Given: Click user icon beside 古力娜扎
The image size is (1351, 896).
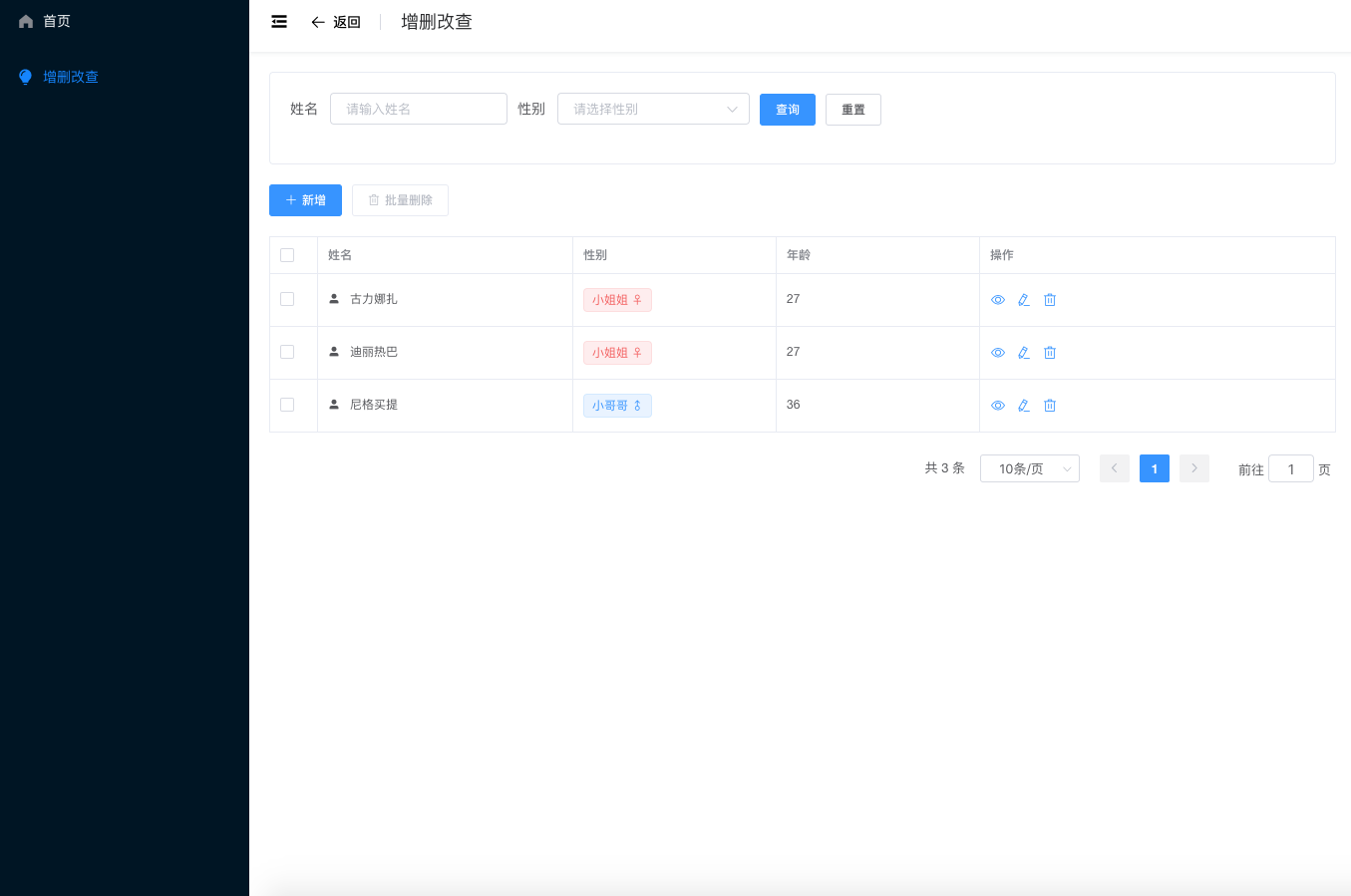Looking at the screenshot, I should (334, 299).
